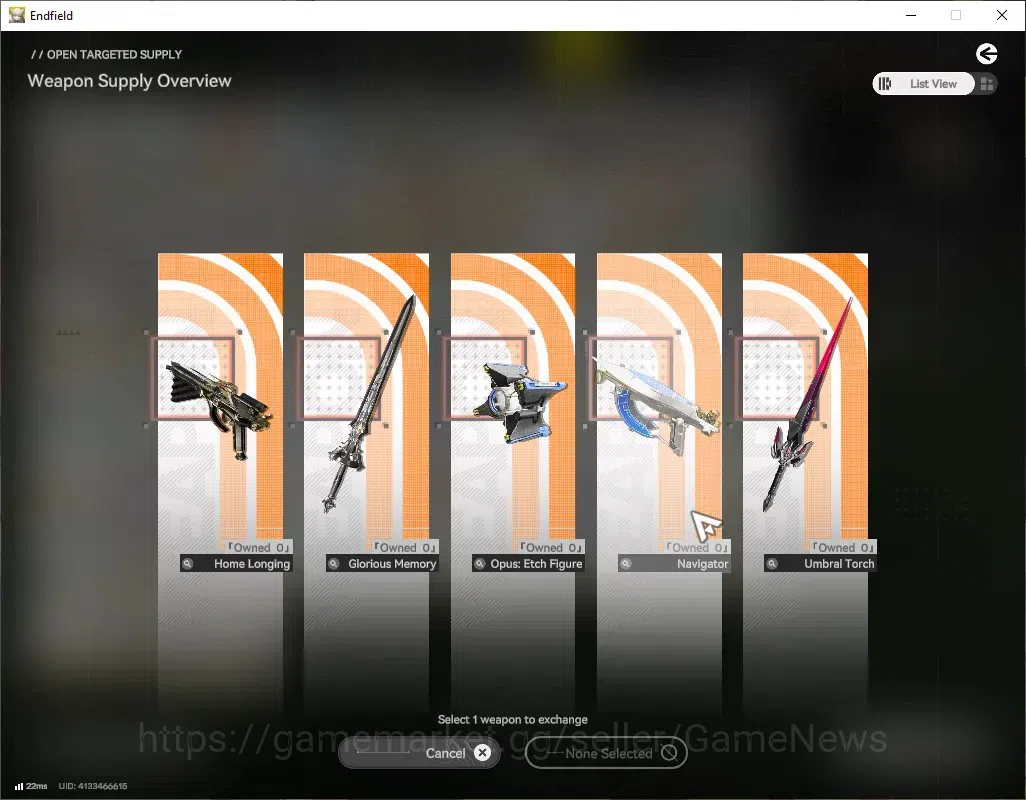This screenshot has width=1026, height=800.
Task: Click the X icon on Cancel button
Action: point(482,753)
